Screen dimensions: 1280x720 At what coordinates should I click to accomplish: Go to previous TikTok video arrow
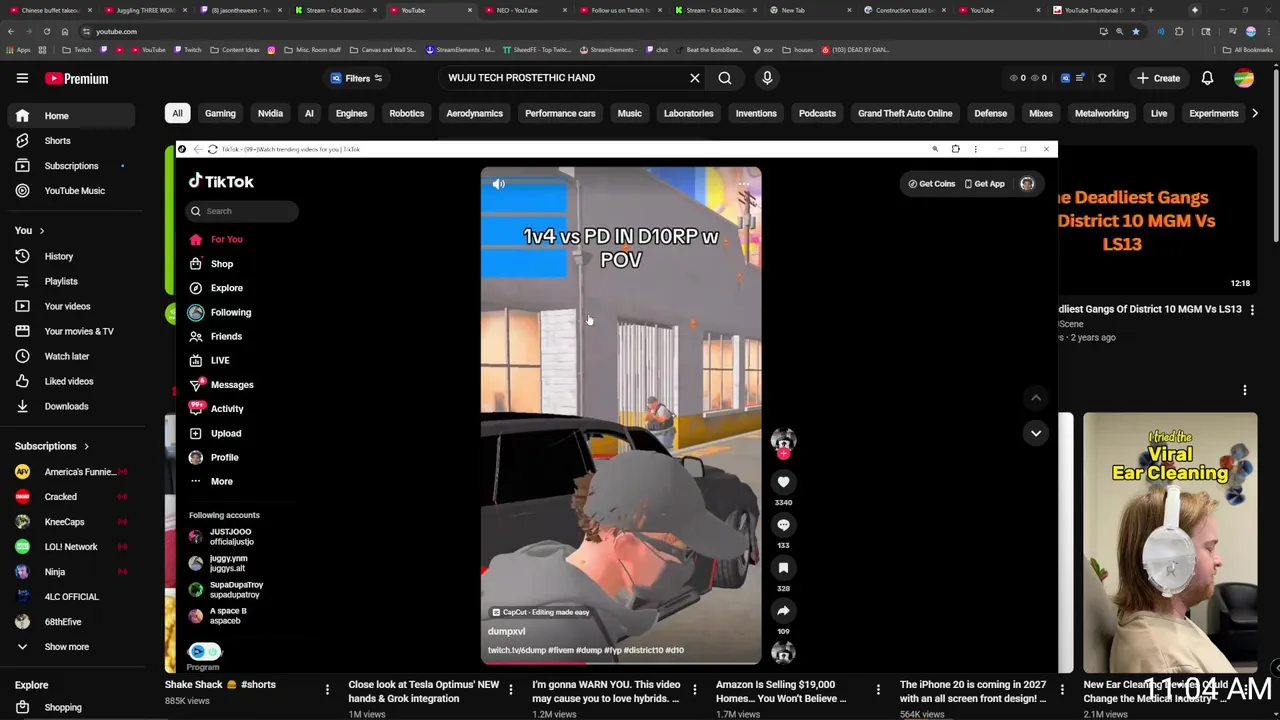pos(1036,398)
